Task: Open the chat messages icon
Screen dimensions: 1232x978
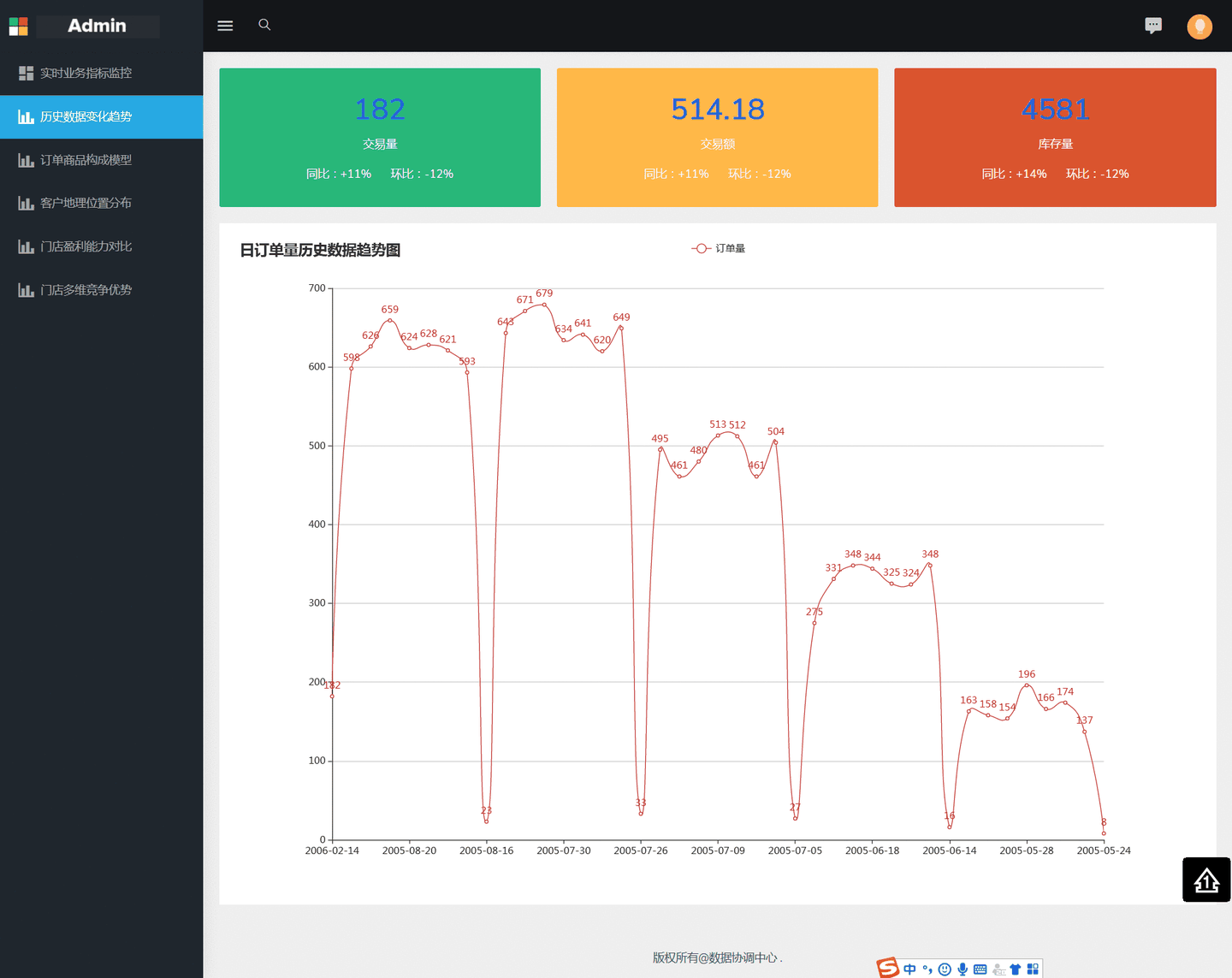Action: click(1153, 26)
